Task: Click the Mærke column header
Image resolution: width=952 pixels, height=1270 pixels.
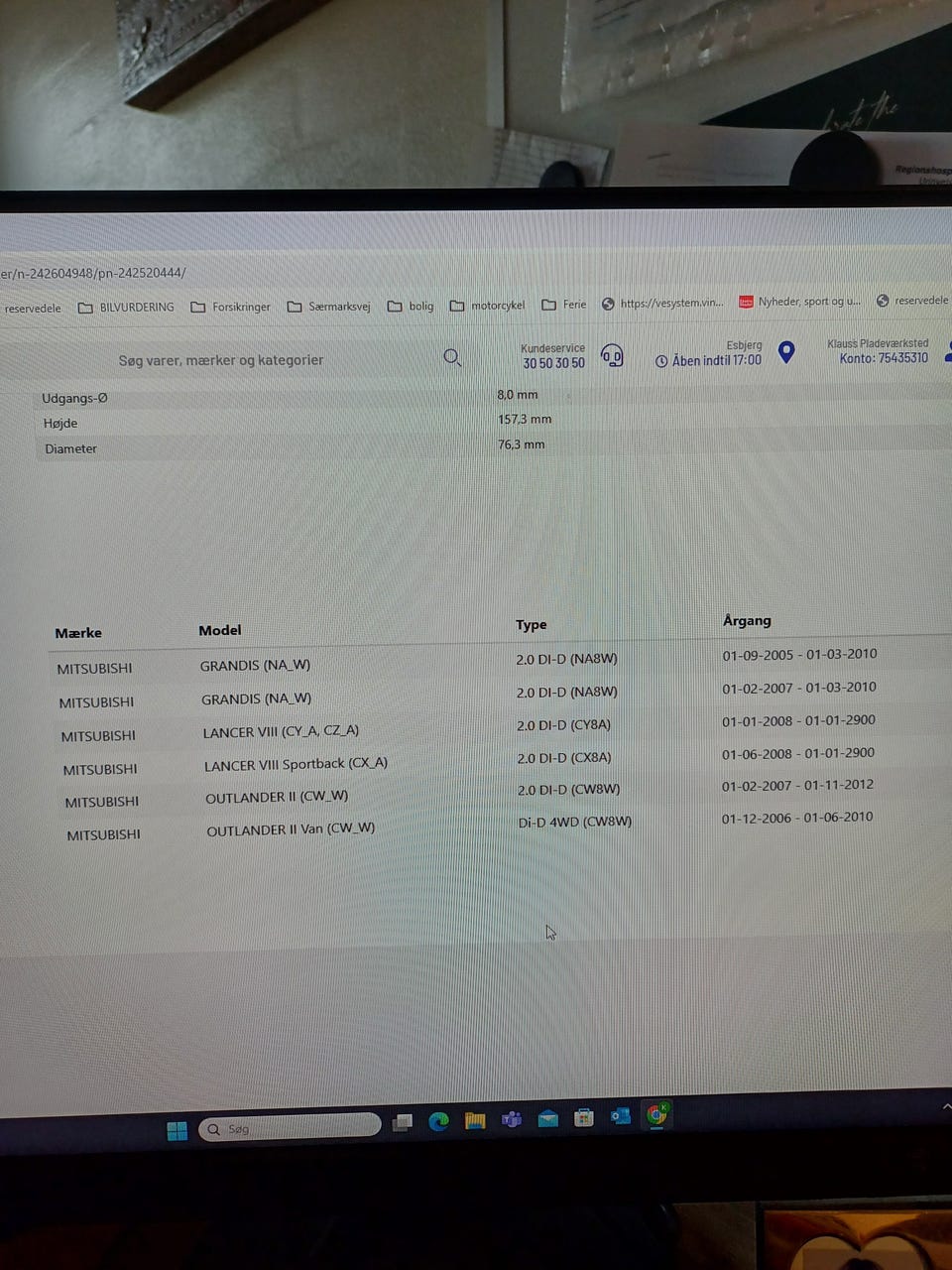Action: point(78,633)
